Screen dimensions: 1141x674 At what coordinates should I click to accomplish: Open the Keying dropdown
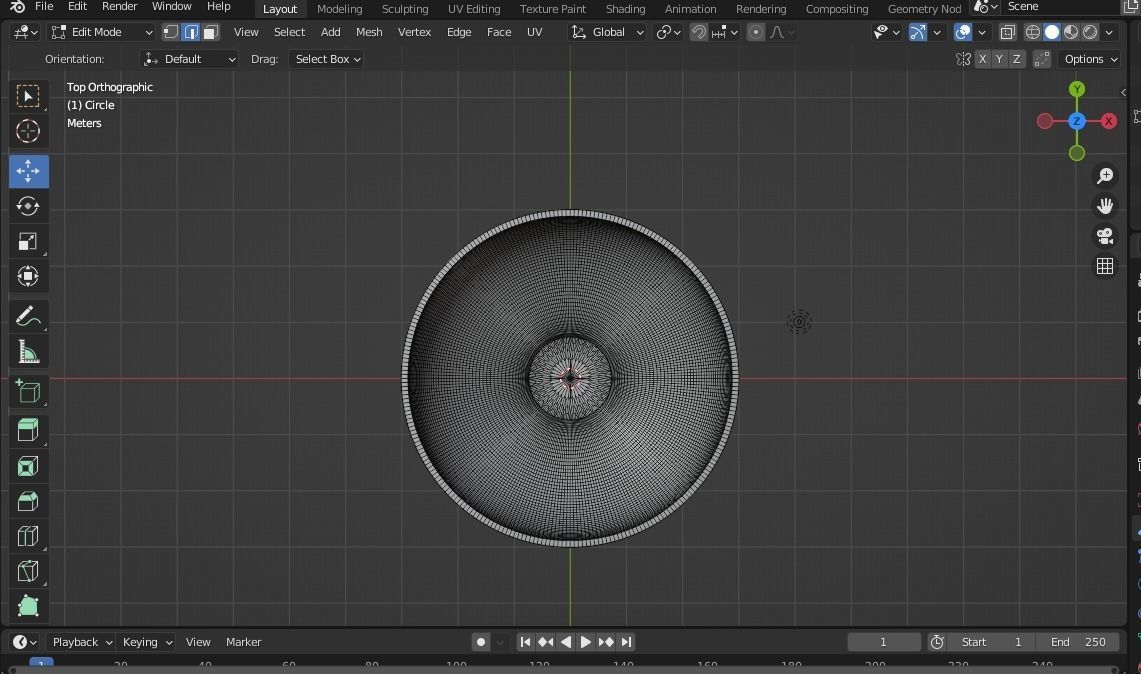[x=146, y=642]
